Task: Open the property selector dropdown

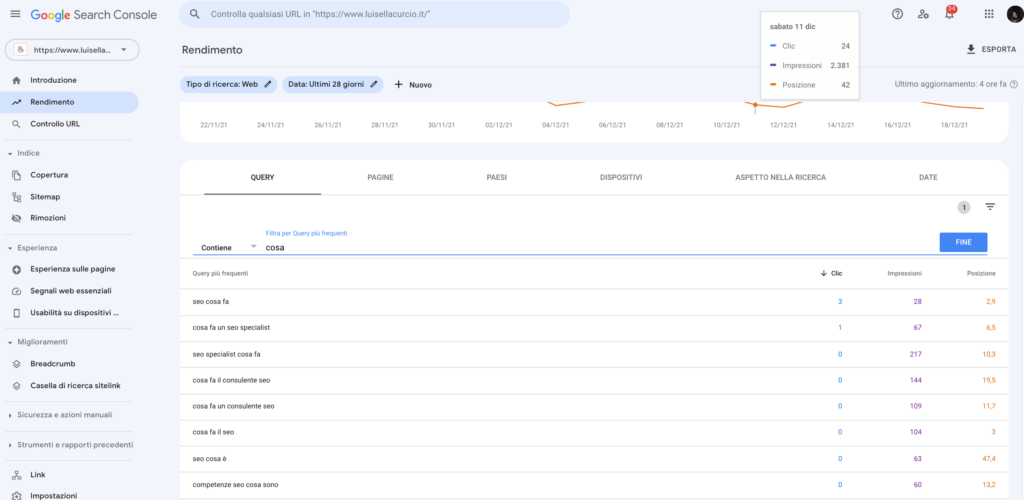Action: [72, 50]
